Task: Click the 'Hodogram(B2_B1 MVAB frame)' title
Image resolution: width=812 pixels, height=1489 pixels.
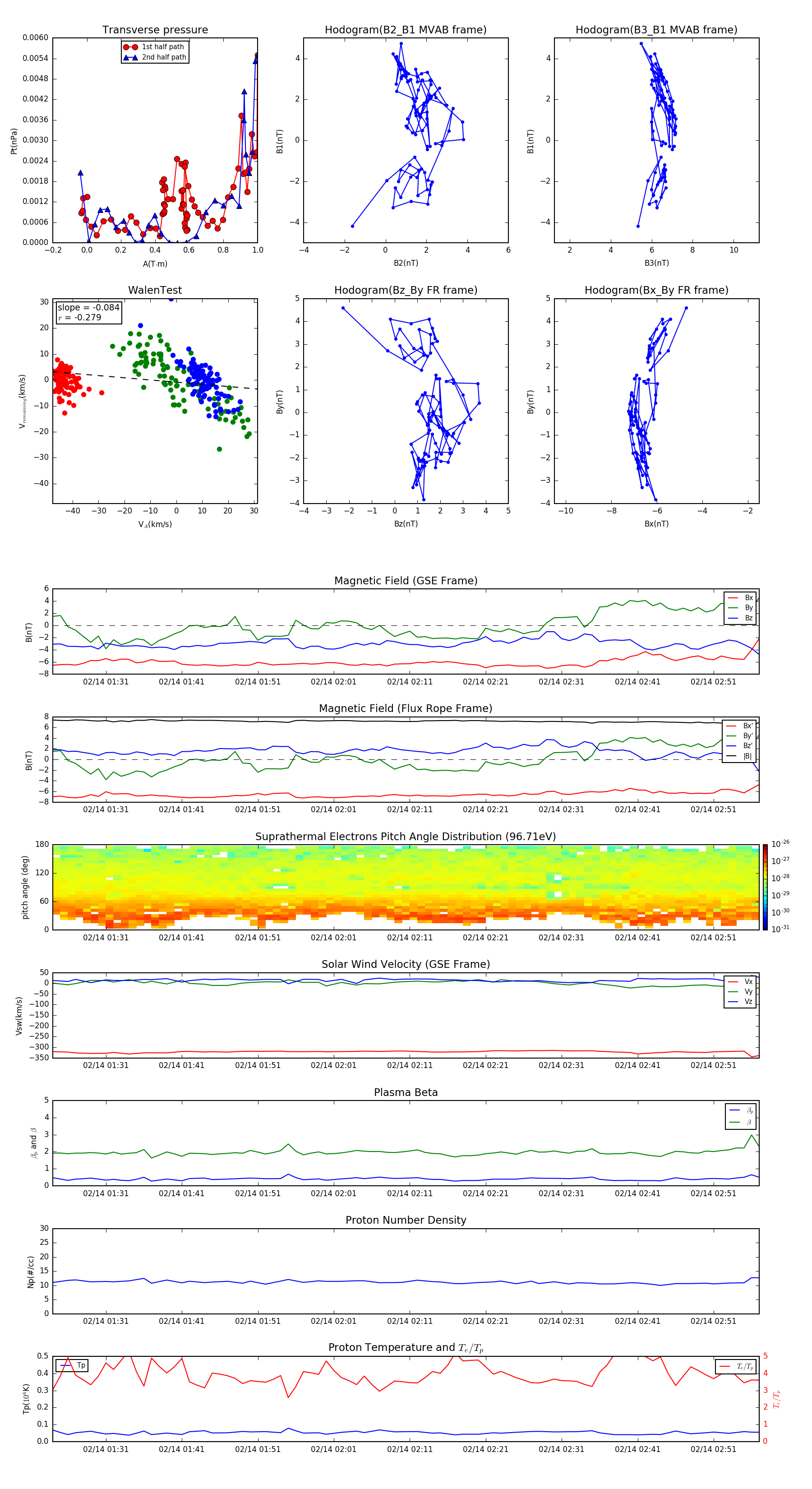Action: click(x=406, y=29)
